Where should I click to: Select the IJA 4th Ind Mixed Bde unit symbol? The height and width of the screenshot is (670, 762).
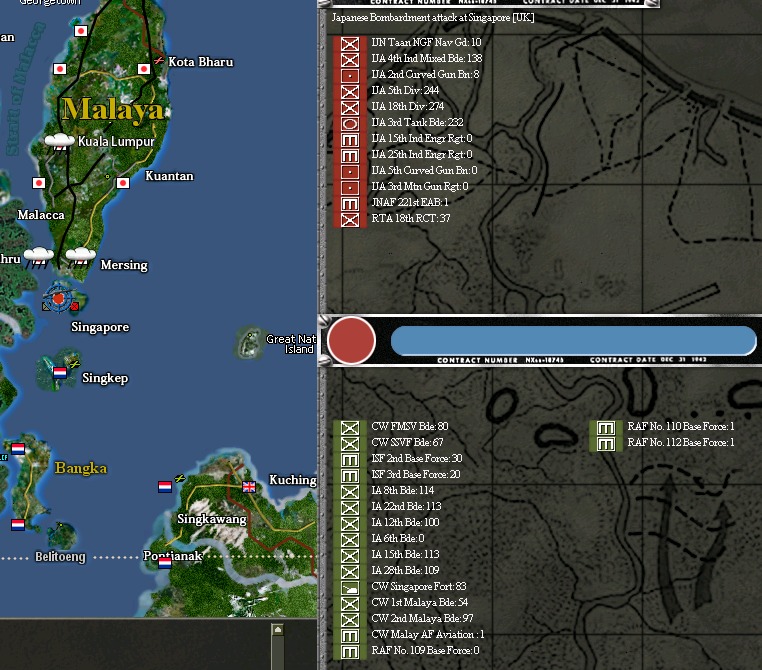tap(350, 60)
